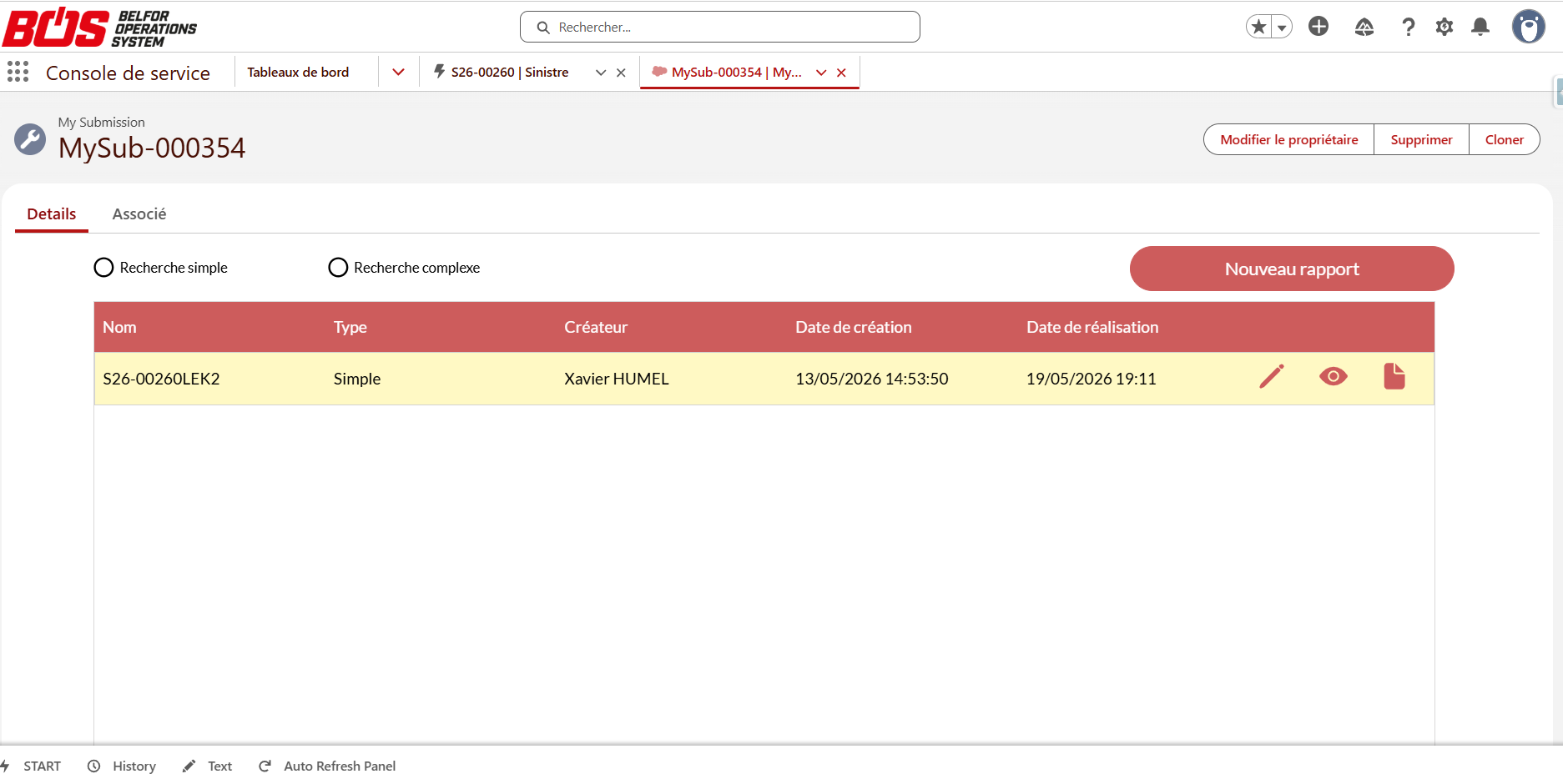Click the MySub-000354 record title

coord(152,148)
